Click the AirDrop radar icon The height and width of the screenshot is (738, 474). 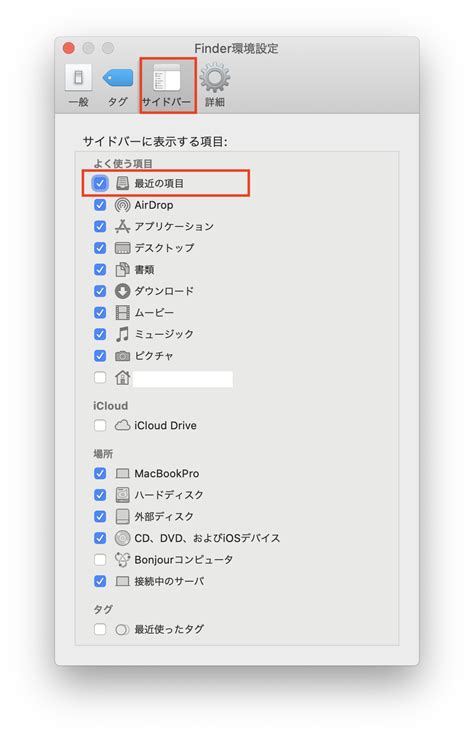122,205
